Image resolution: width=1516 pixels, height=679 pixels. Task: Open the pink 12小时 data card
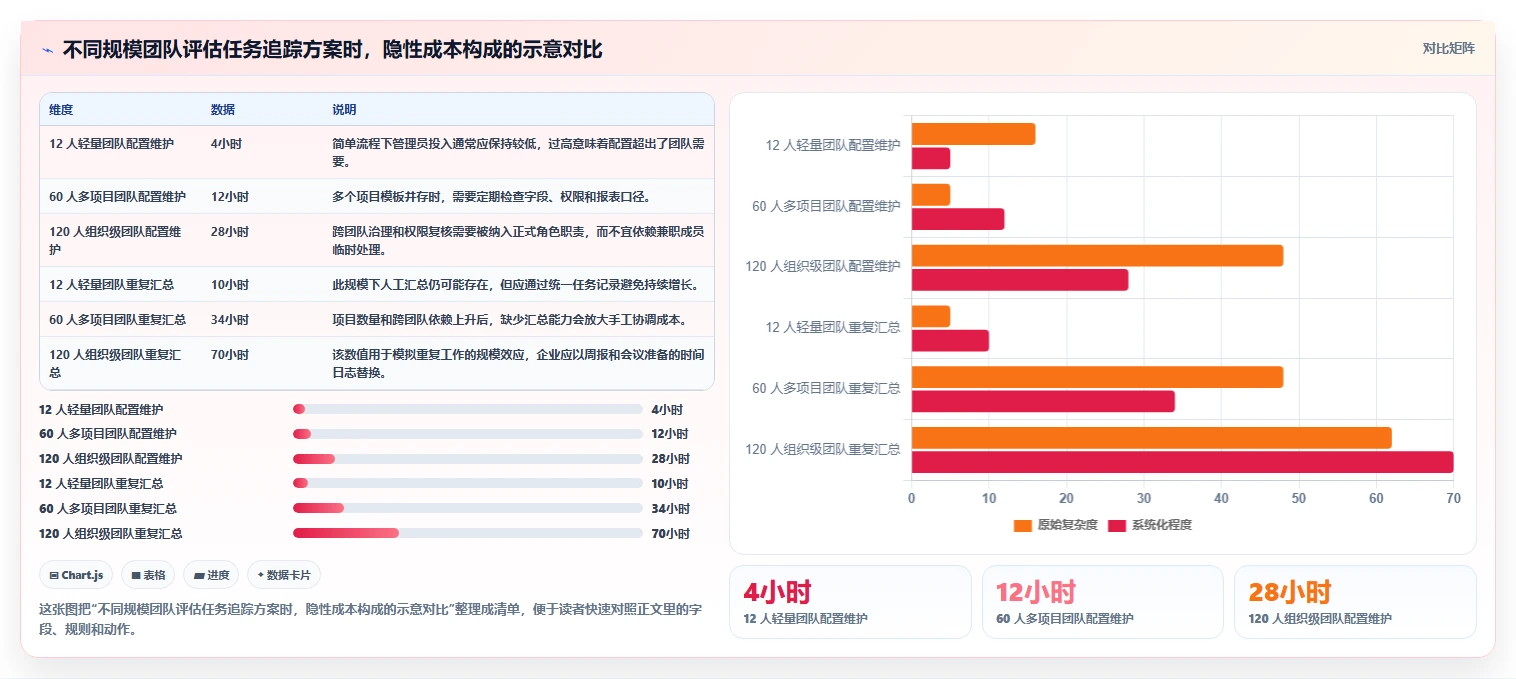click(1102, 601)
